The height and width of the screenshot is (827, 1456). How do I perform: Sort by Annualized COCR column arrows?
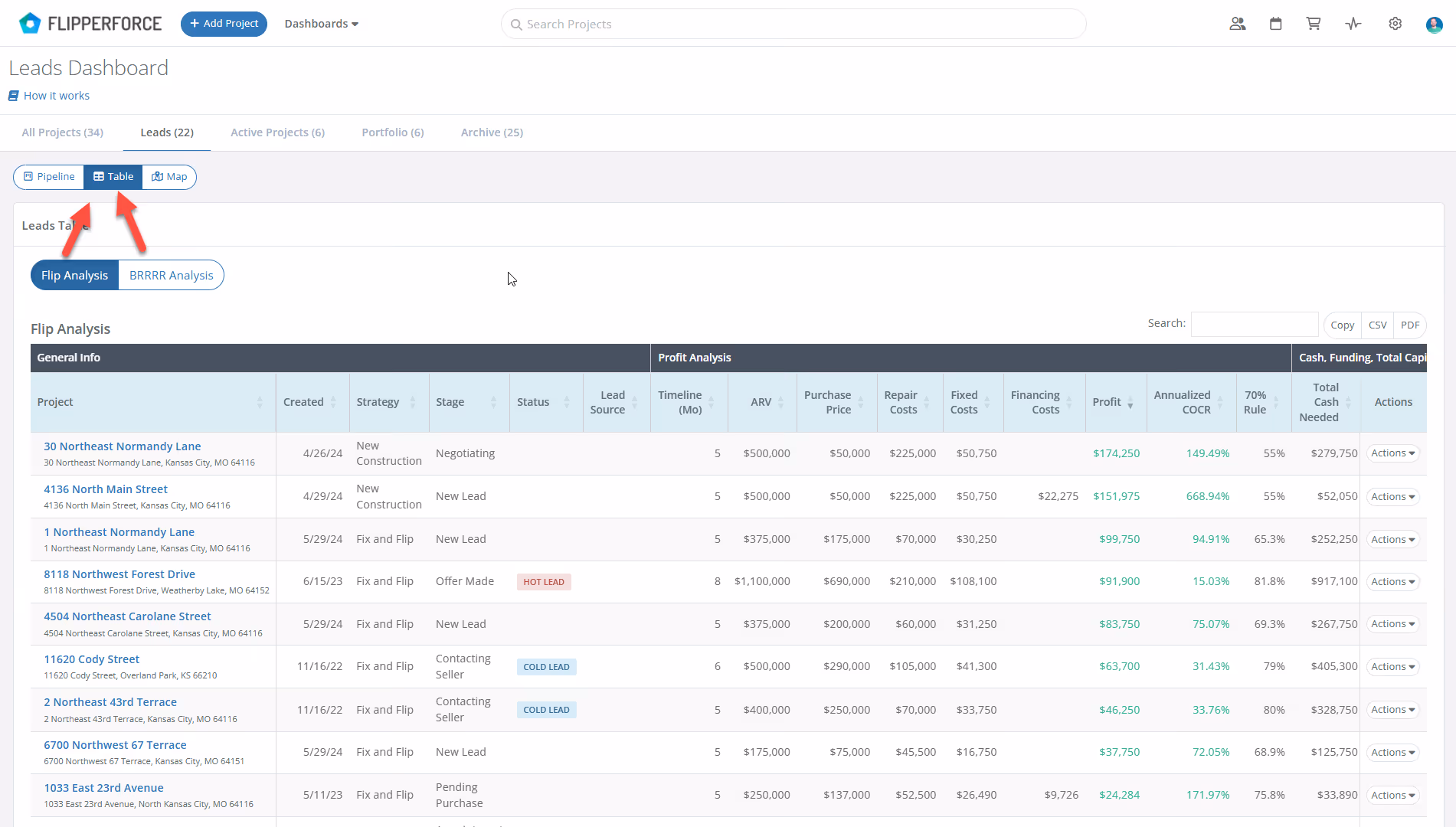(x=1220, y=402)
